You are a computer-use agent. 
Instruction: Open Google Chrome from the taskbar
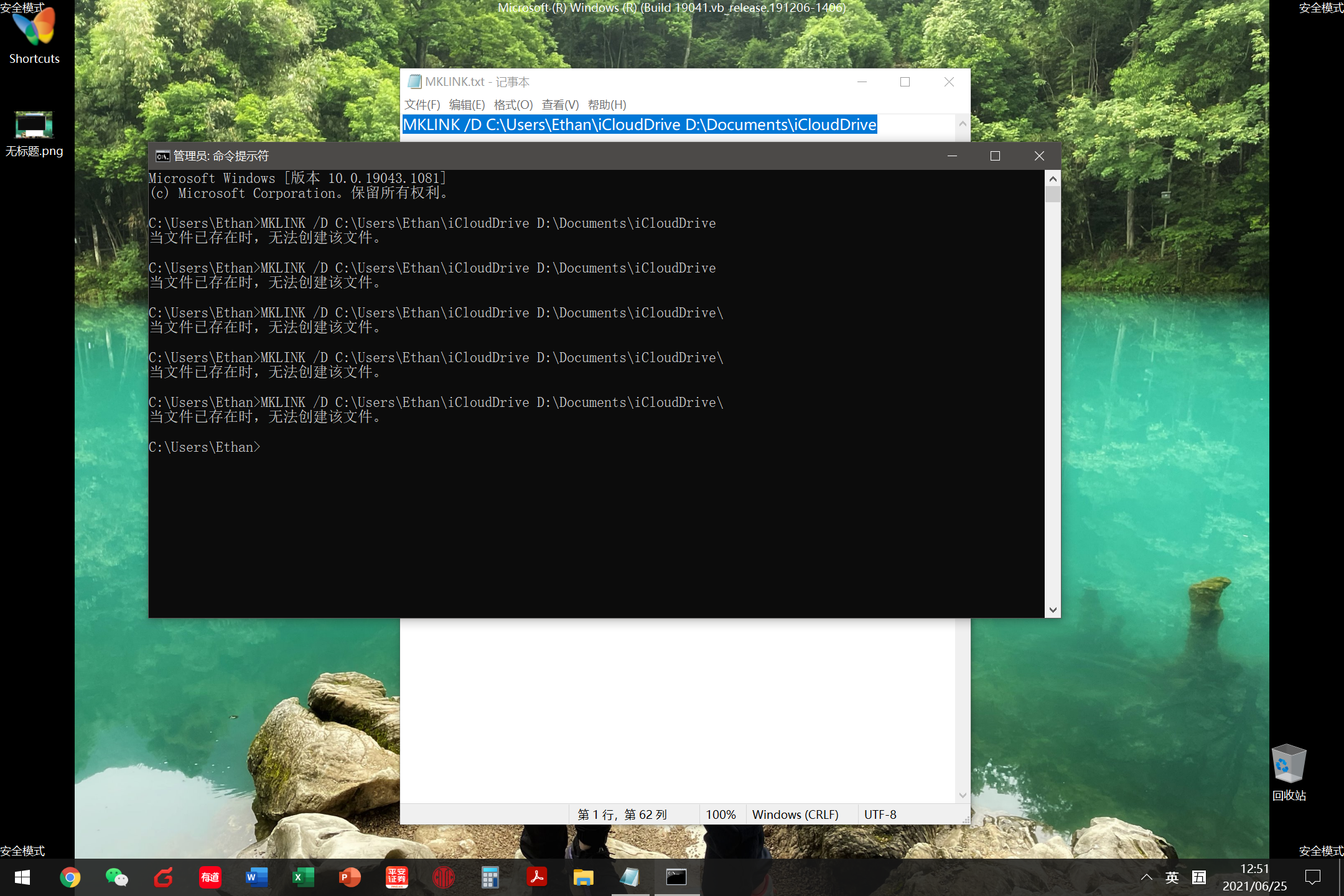pyautogui.click(x=70, y=877)
